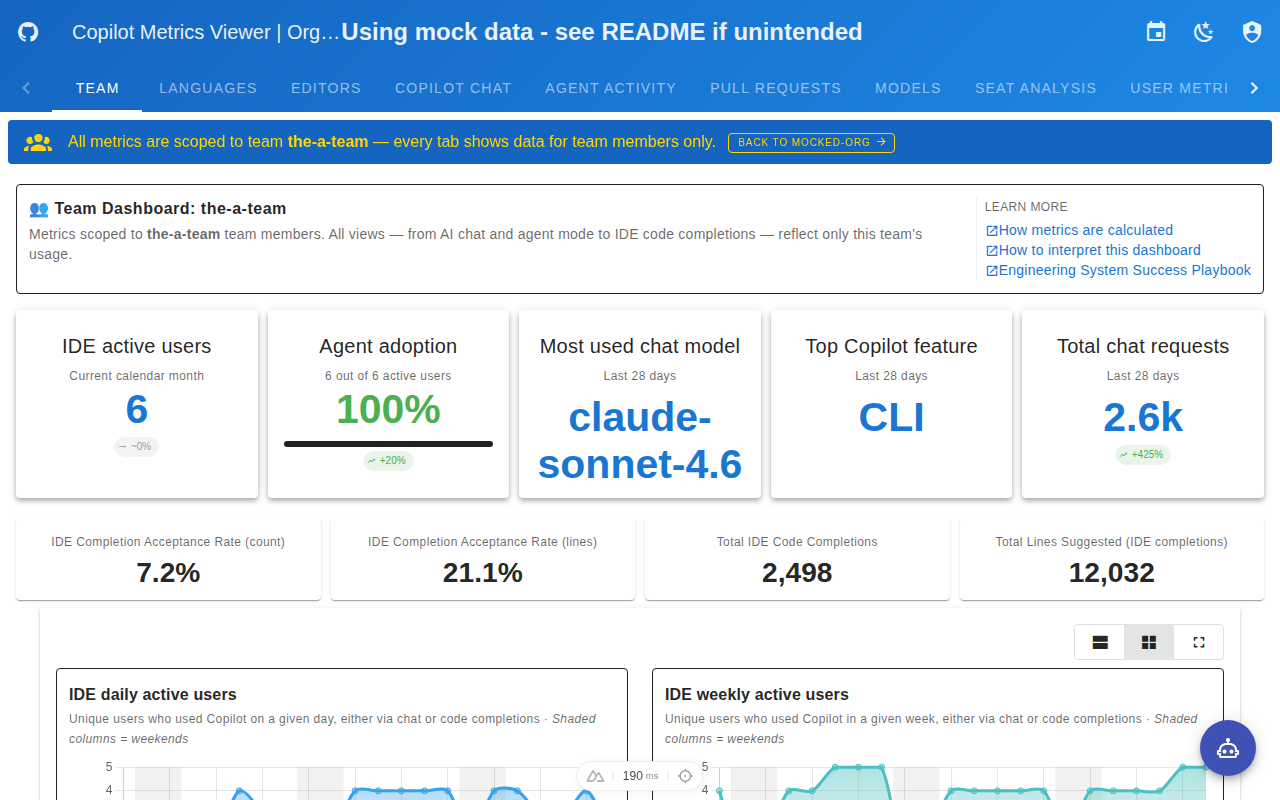Click the 'IDE active users' card title

pos(137,346)
